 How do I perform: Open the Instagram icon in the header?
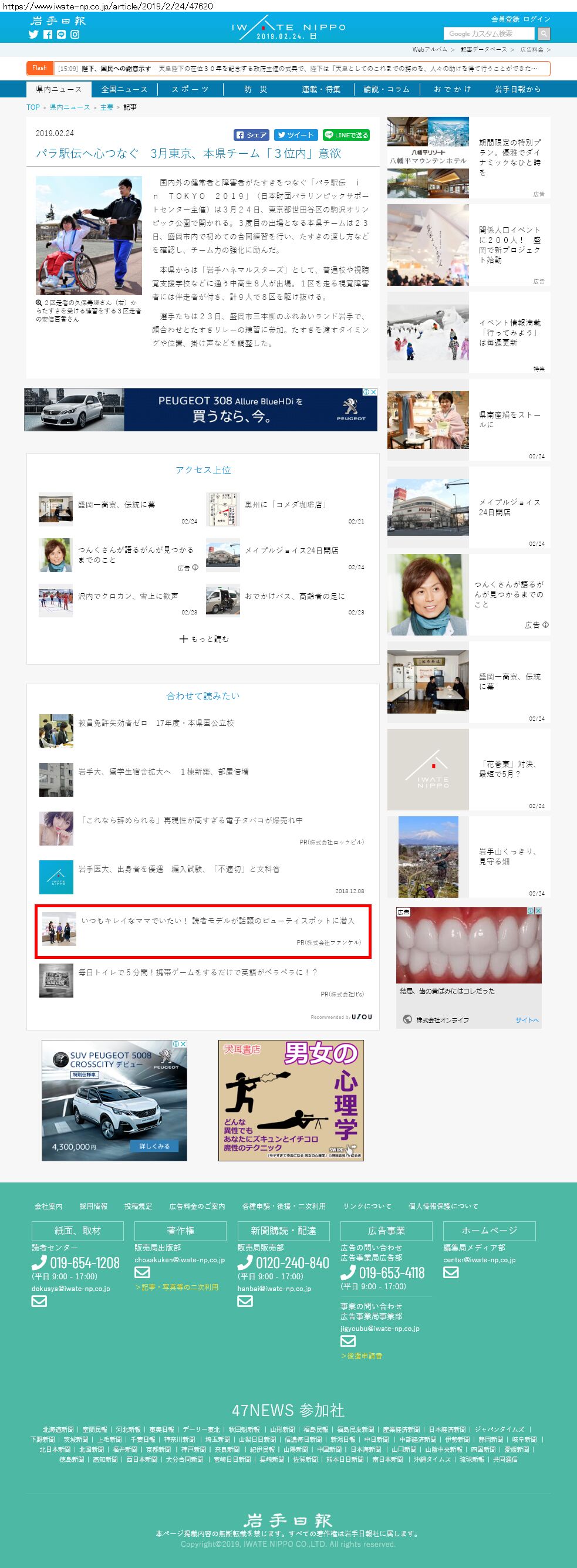point(75,35)
